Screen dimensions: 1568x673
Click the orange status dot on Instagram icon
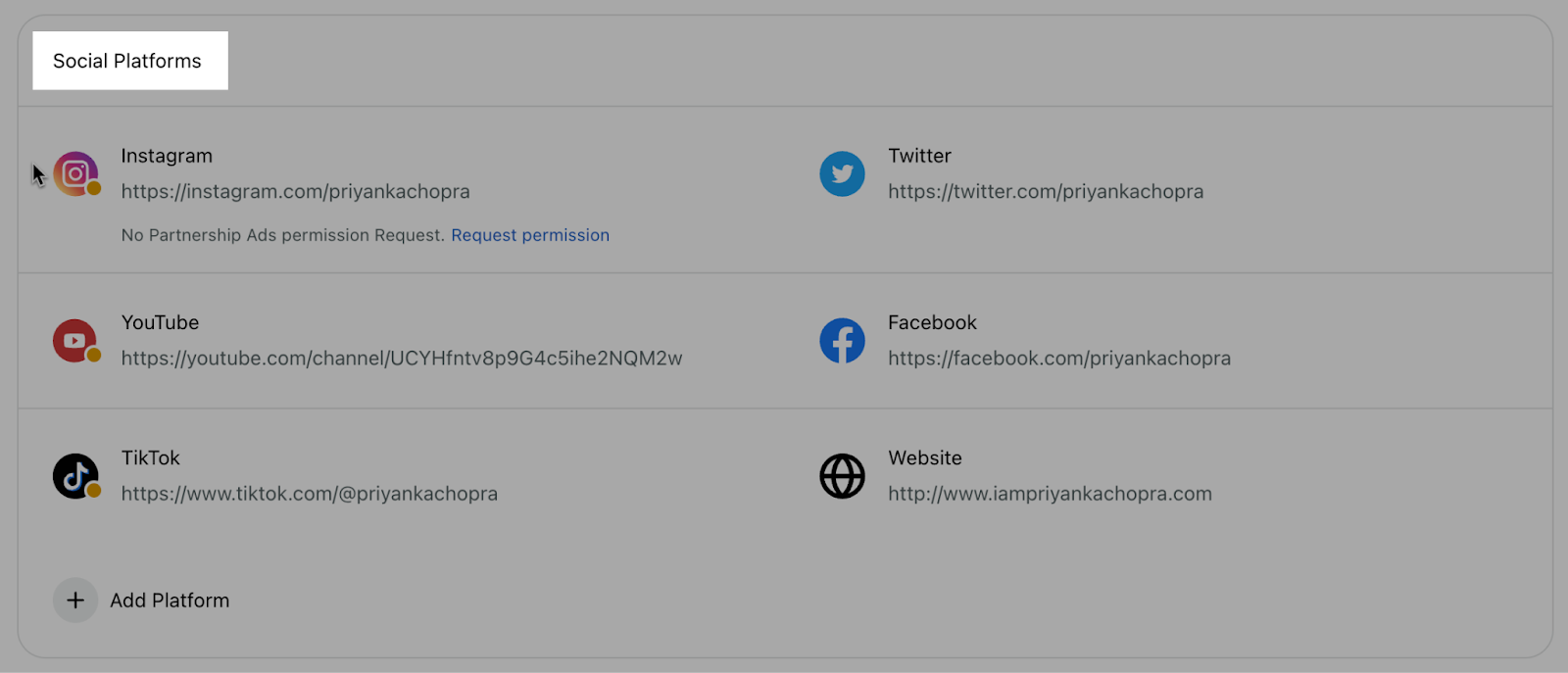[x=94, y=188]
